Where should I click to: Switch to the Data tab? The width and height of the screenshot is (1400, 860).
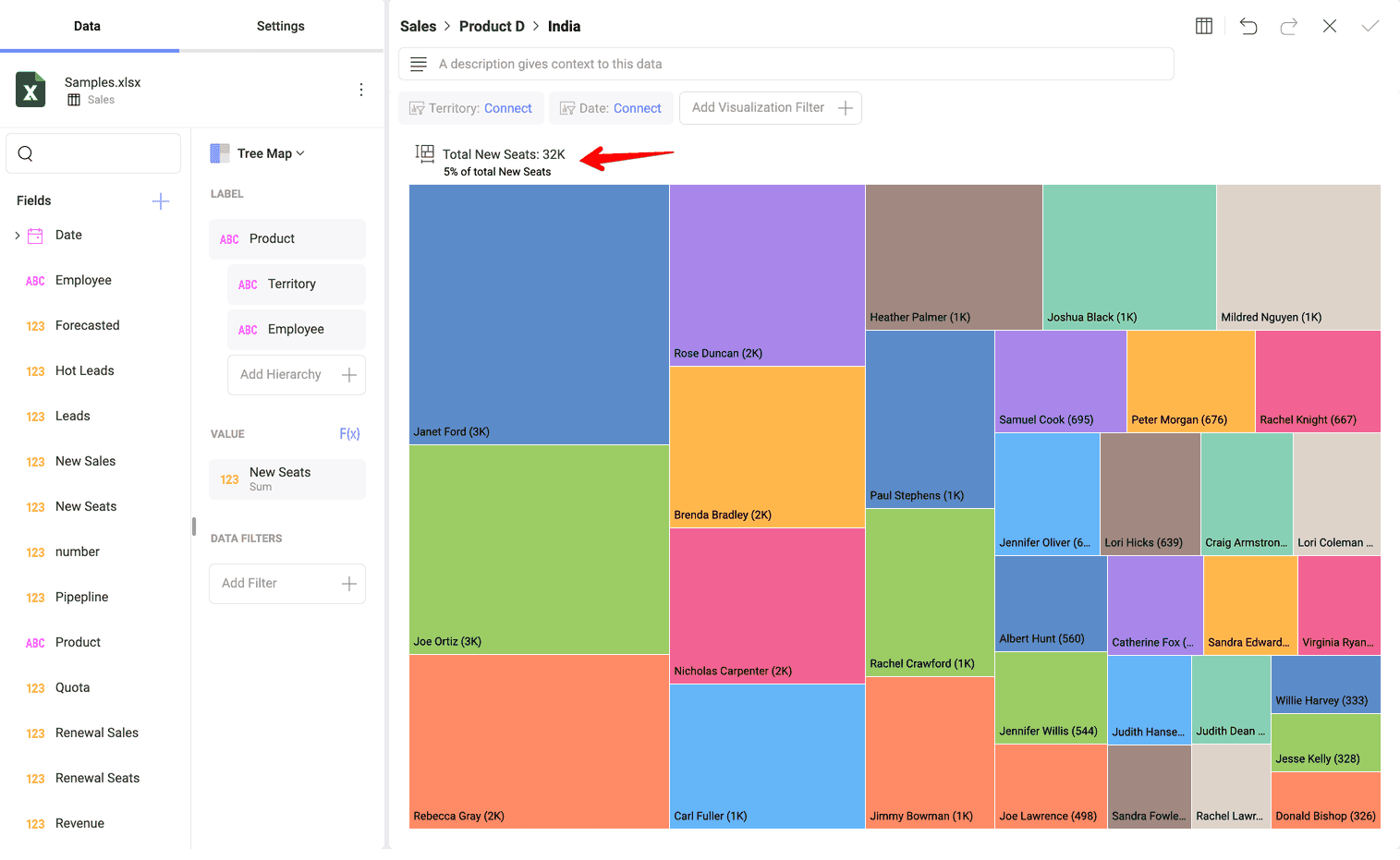pyautogui.click(x=87, y=26)
